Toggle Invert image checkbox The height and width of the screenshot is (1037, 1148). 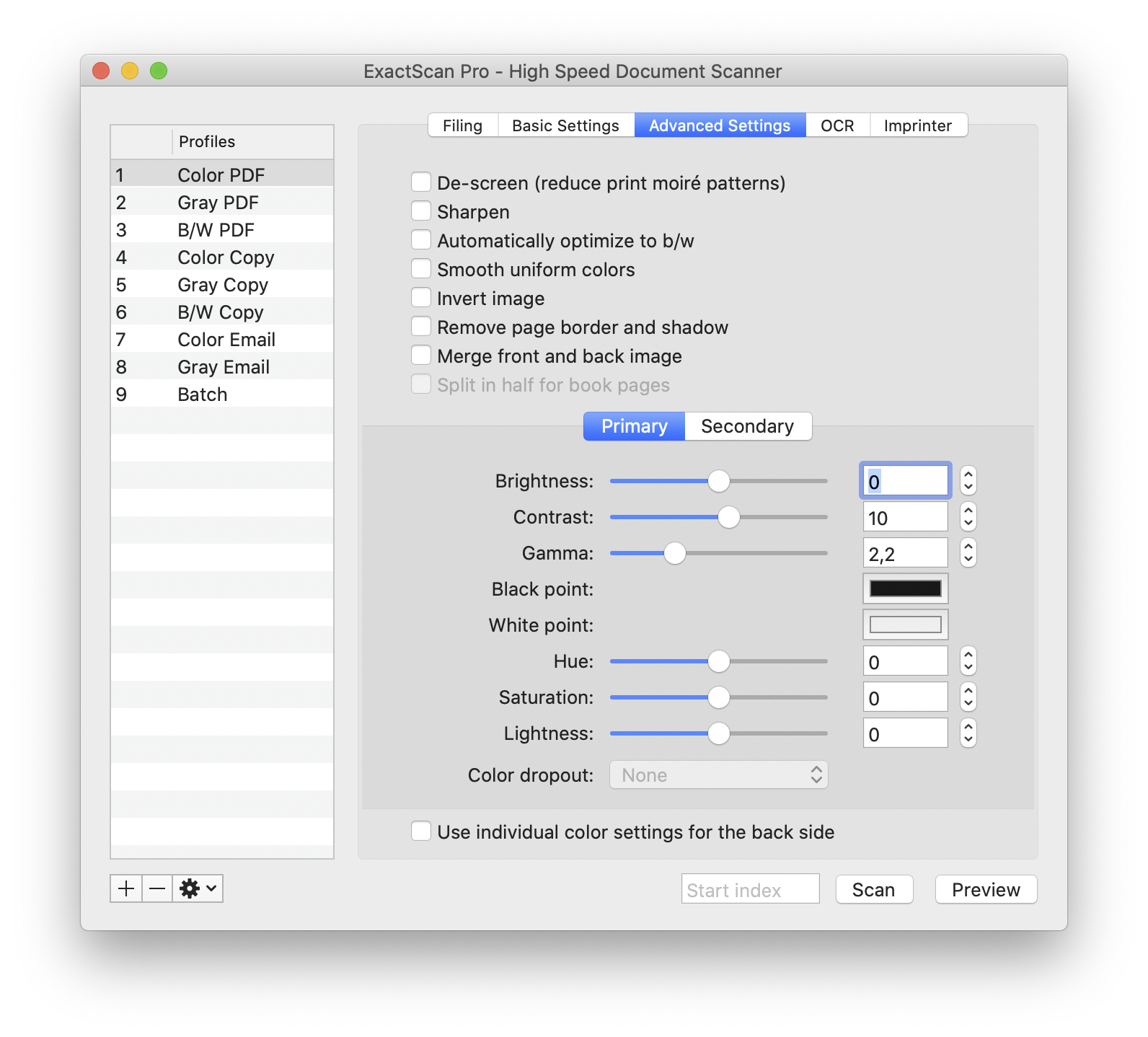[x=421, y=298]
